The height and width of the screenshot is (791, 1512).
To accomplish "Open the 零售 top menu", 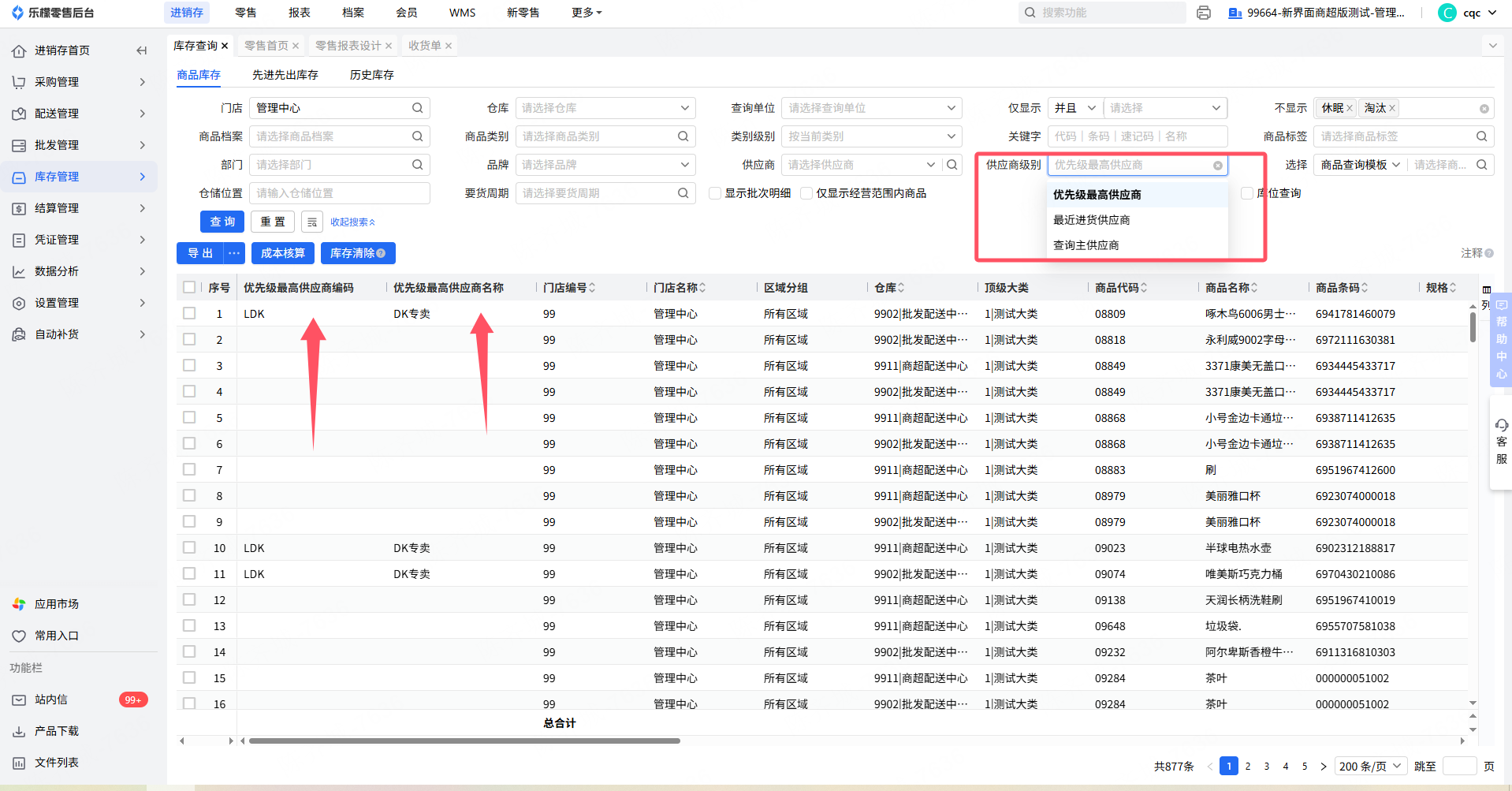I will coord(246,13).
